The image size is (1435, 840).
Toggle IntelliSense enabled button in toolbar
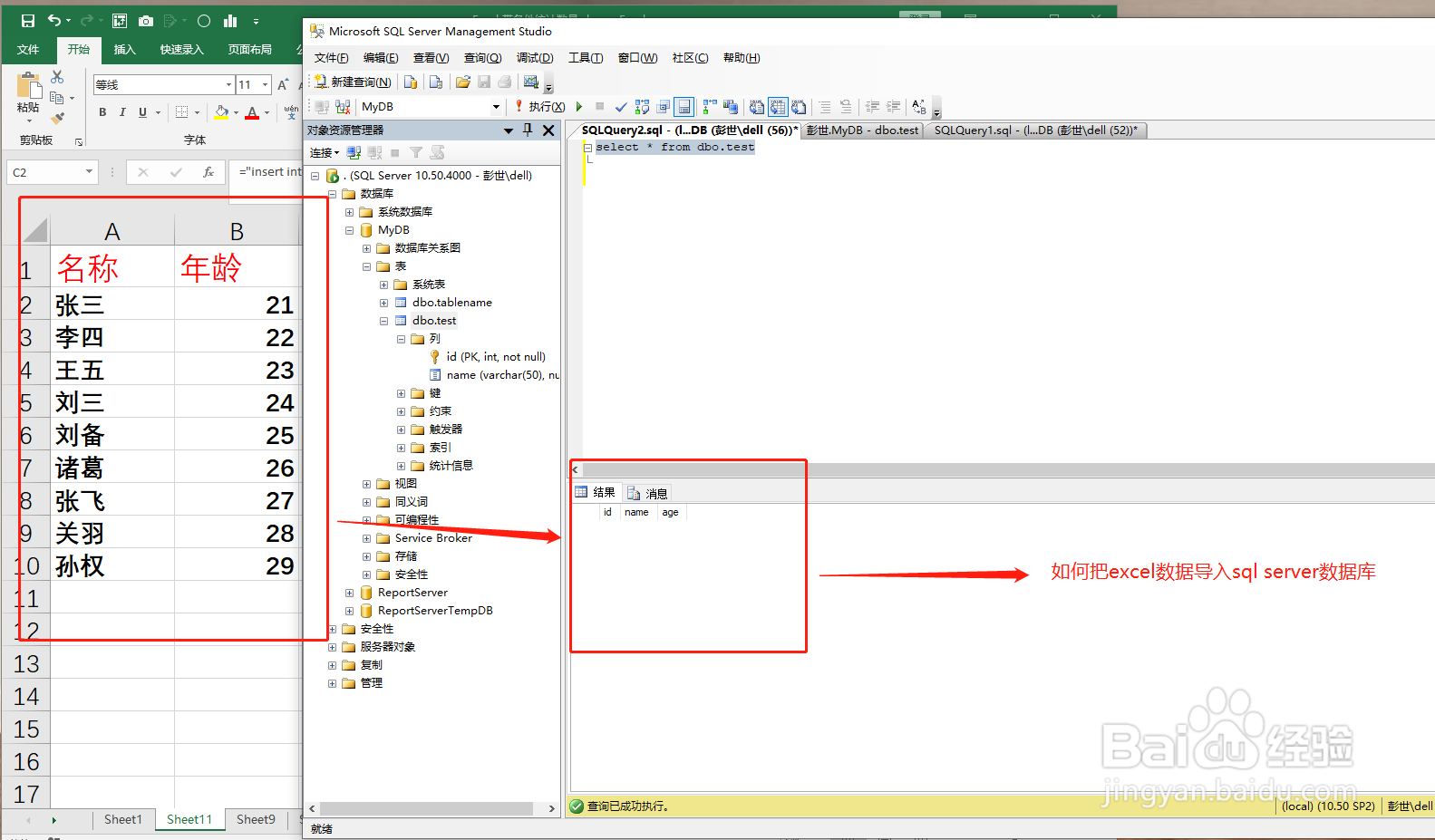click(x=684, y=107)
